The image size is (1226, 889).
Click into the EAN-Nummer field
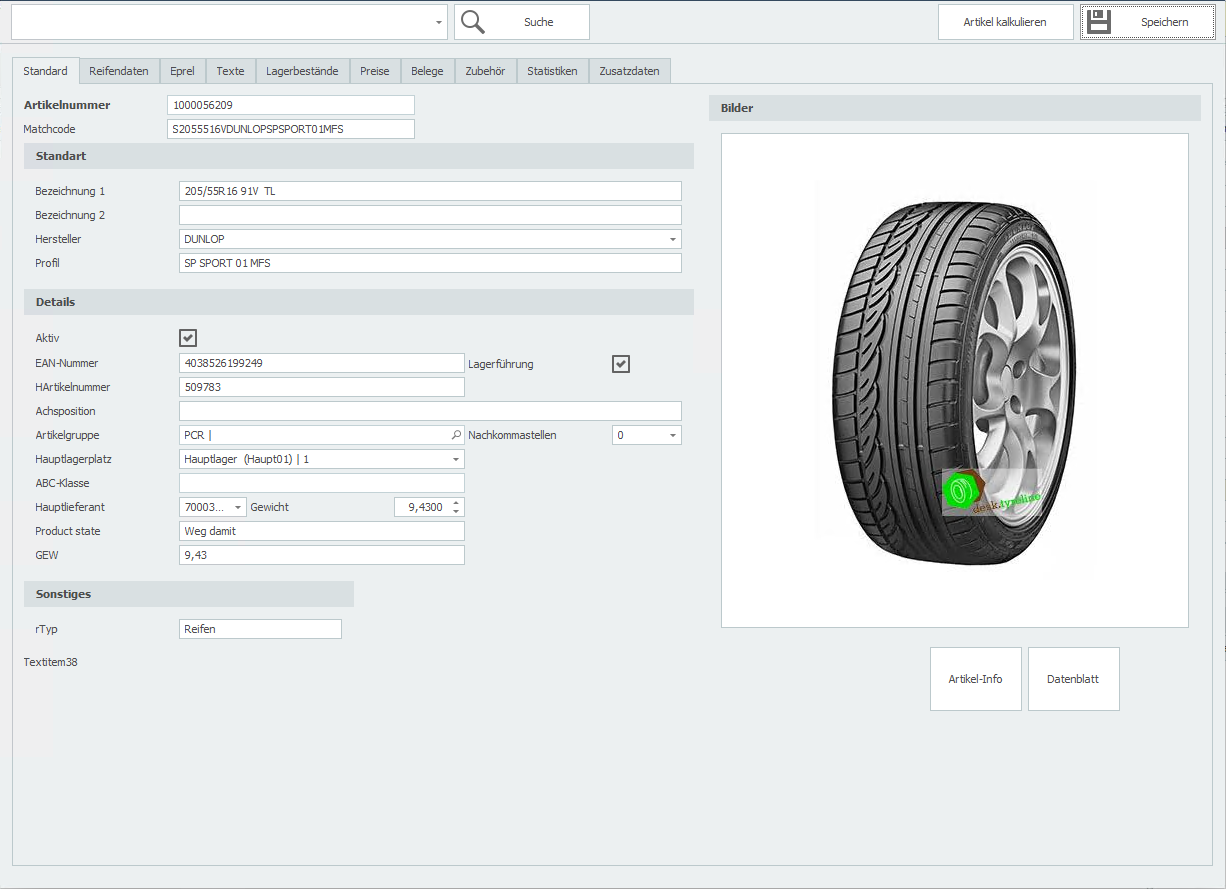[321, 363]
